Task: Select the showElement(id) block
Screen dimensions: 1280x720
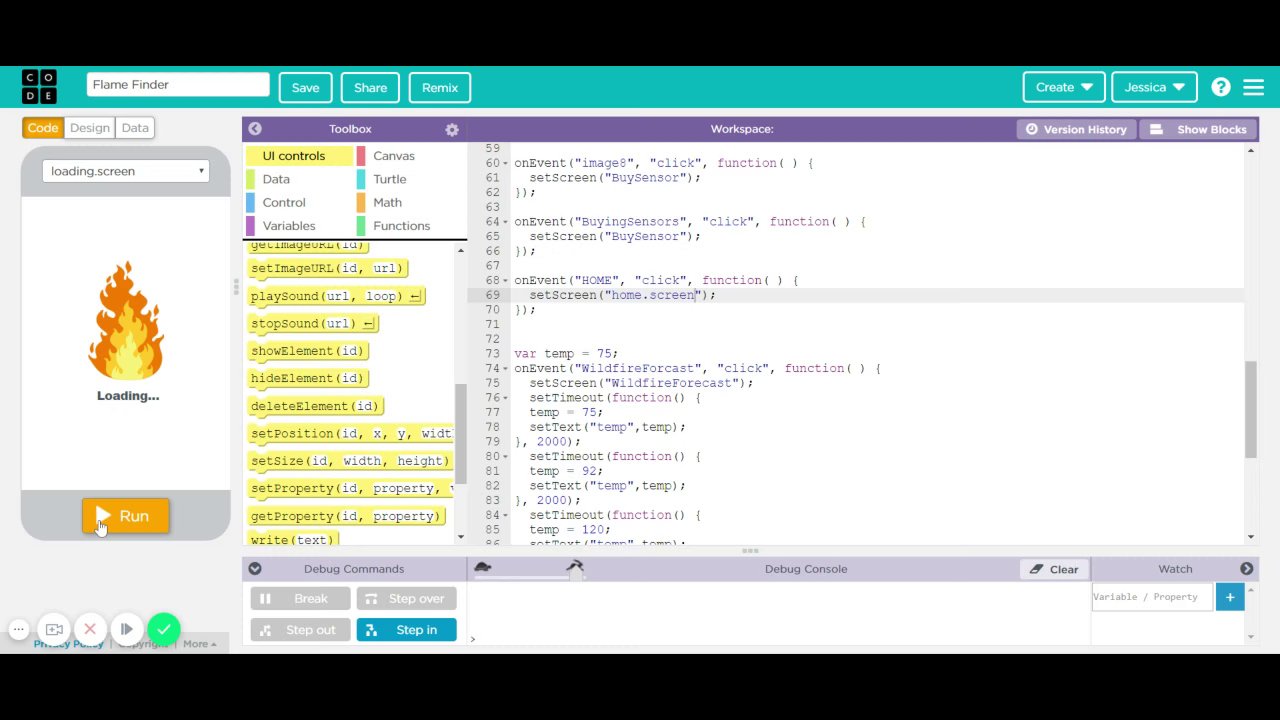Action: point(308,351)
